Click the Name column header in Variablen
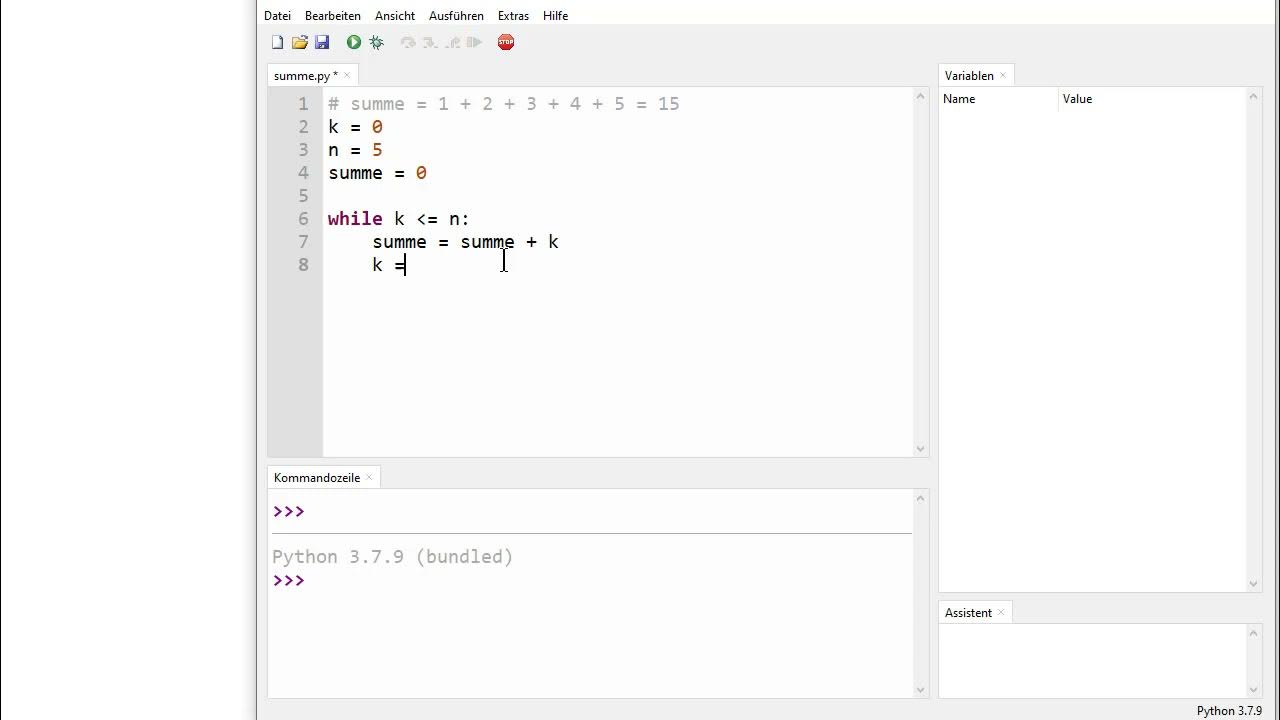This screenshot has height=720, width=1280. 998,99
